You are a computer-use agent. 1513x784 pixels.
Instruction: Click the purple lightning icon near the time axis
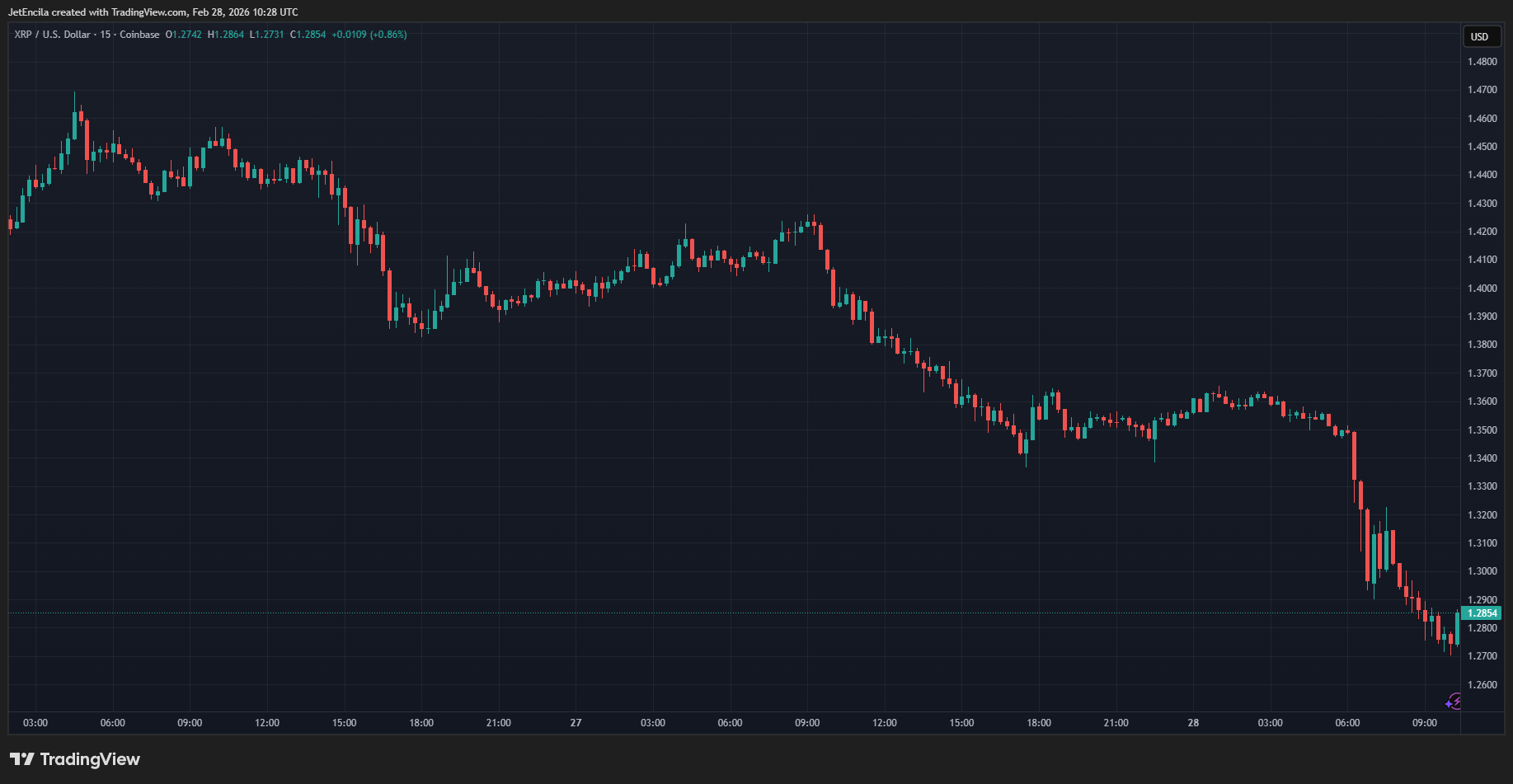[x=1454, y=702]
